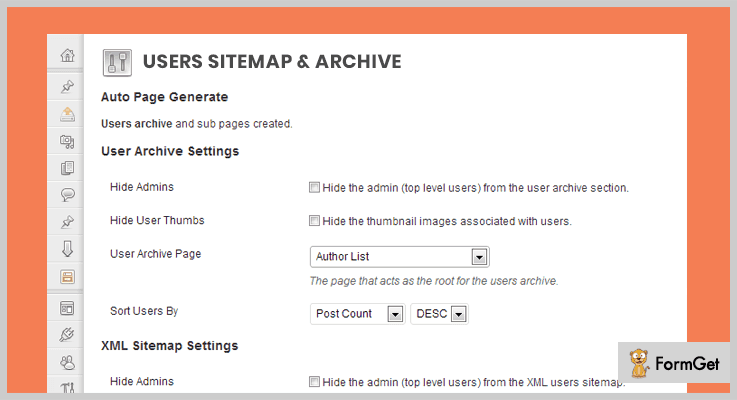Open the Post Count sort dropdown
The width and height of the screenshot is (737, 400).
coord(357,314)
